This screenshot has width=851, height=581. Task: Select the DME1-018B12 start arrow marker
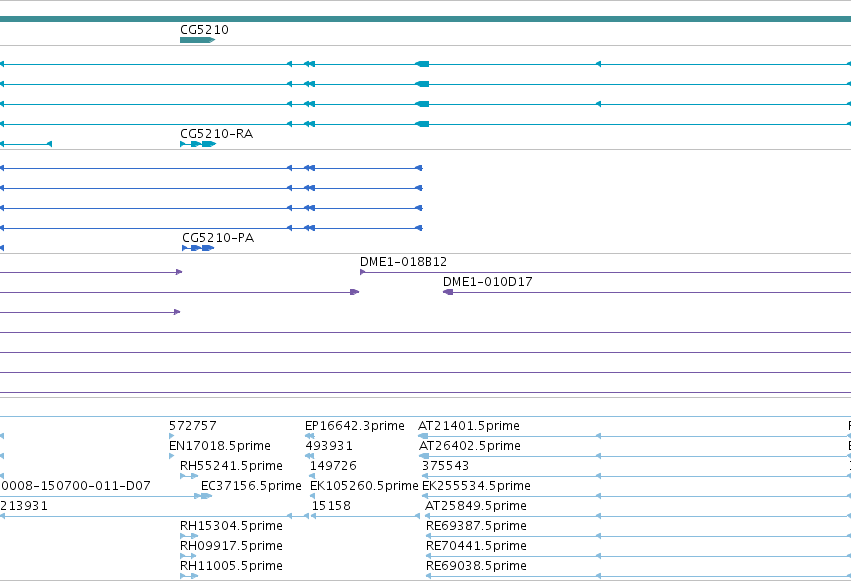pos(363,272)
